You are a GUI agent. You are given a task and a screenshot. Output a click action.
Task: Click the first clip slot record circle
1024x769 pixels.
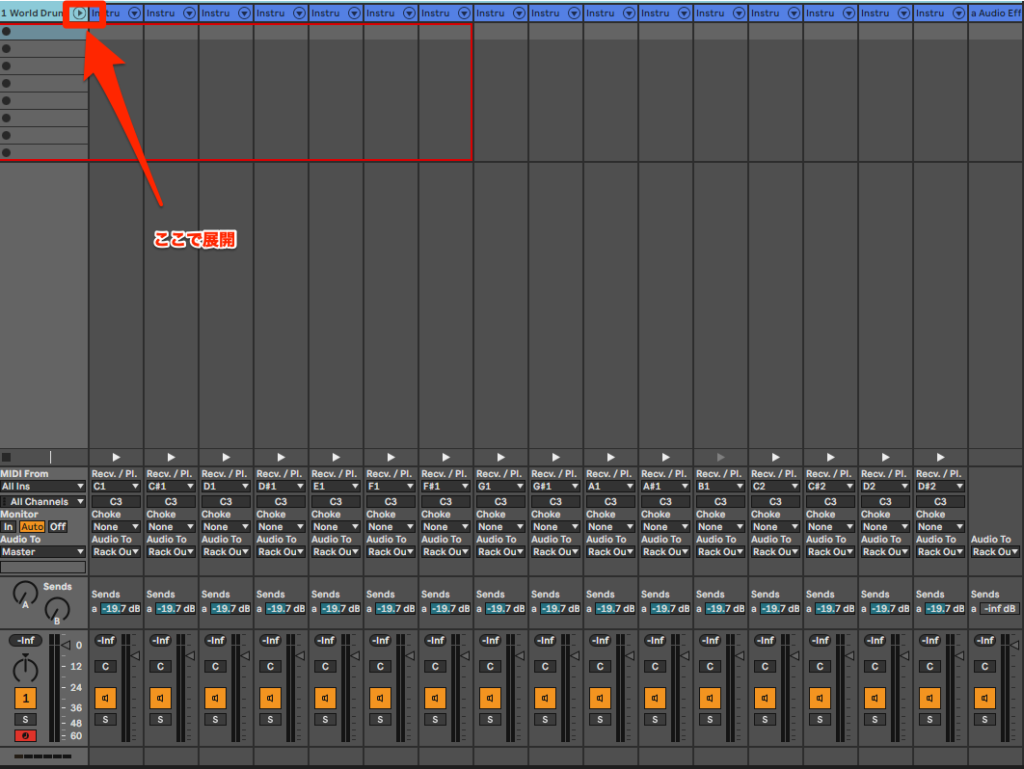pyautogui.click(x=7, y=31)
